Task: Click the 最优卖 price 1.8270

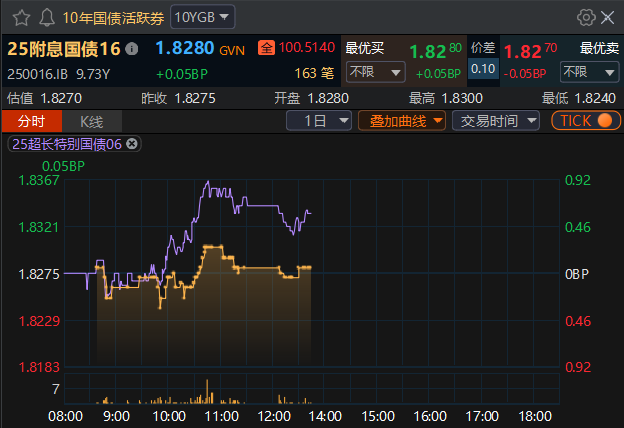Action: (530, 51)
